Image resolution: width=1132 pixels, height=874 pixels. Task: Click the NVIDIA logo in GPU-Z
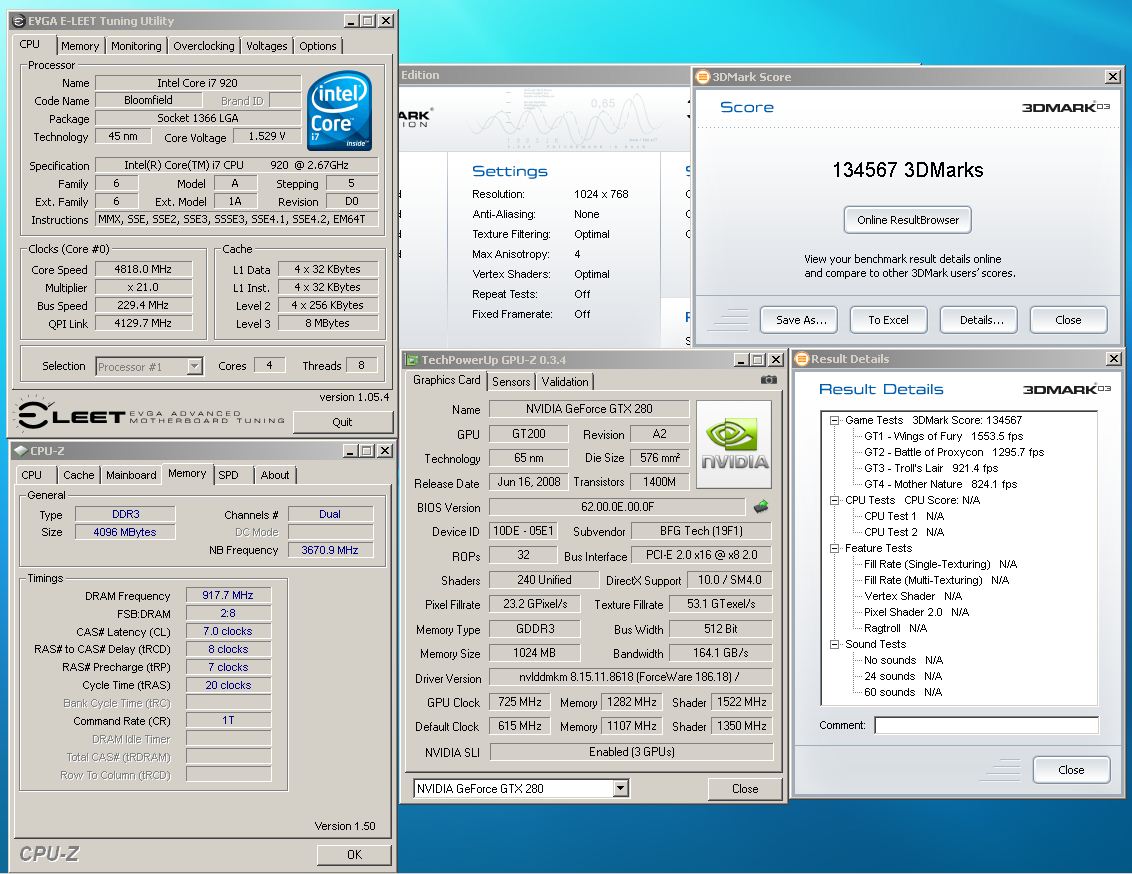coord(734,445)
